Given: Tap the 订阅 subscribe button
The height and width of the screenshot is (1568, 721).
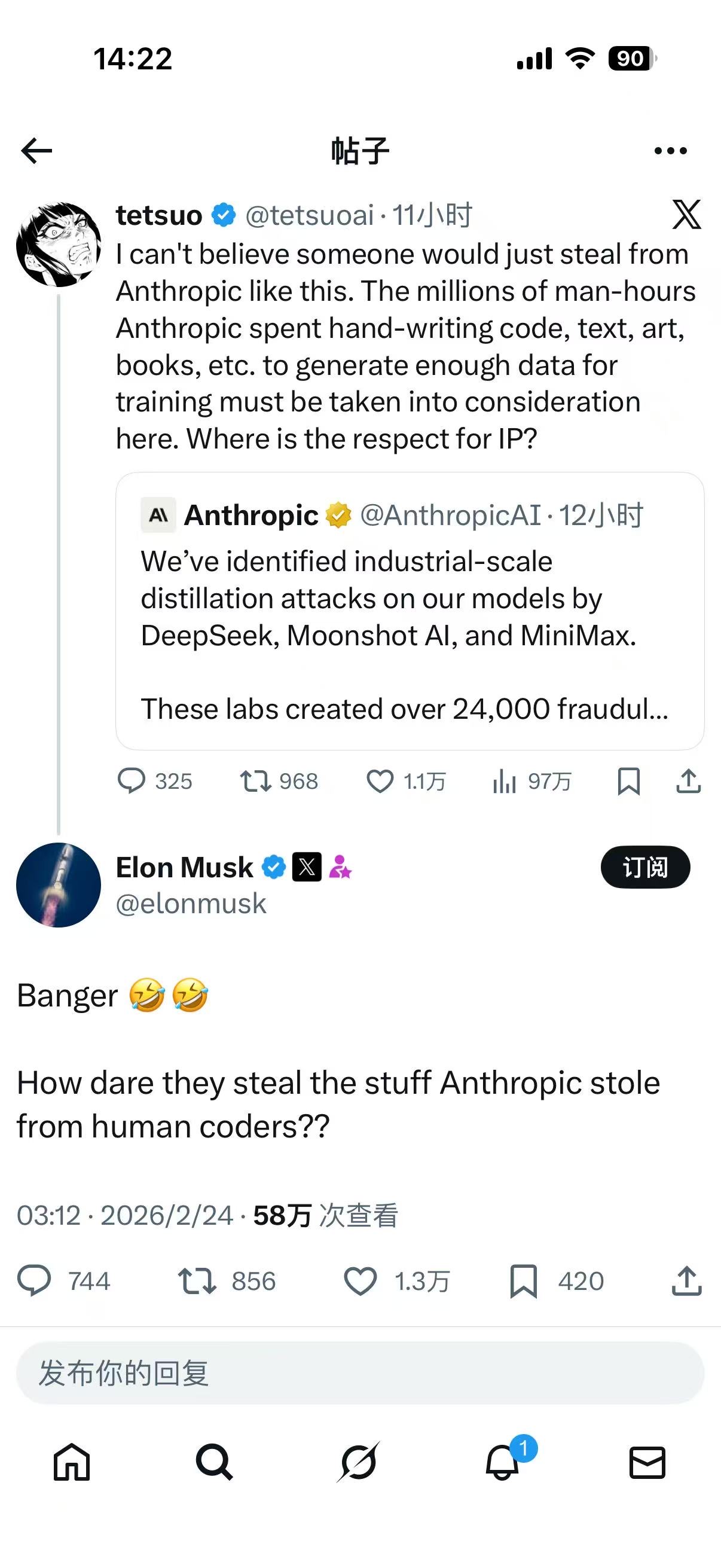Looking at the screenshot, I should point(645,867).
